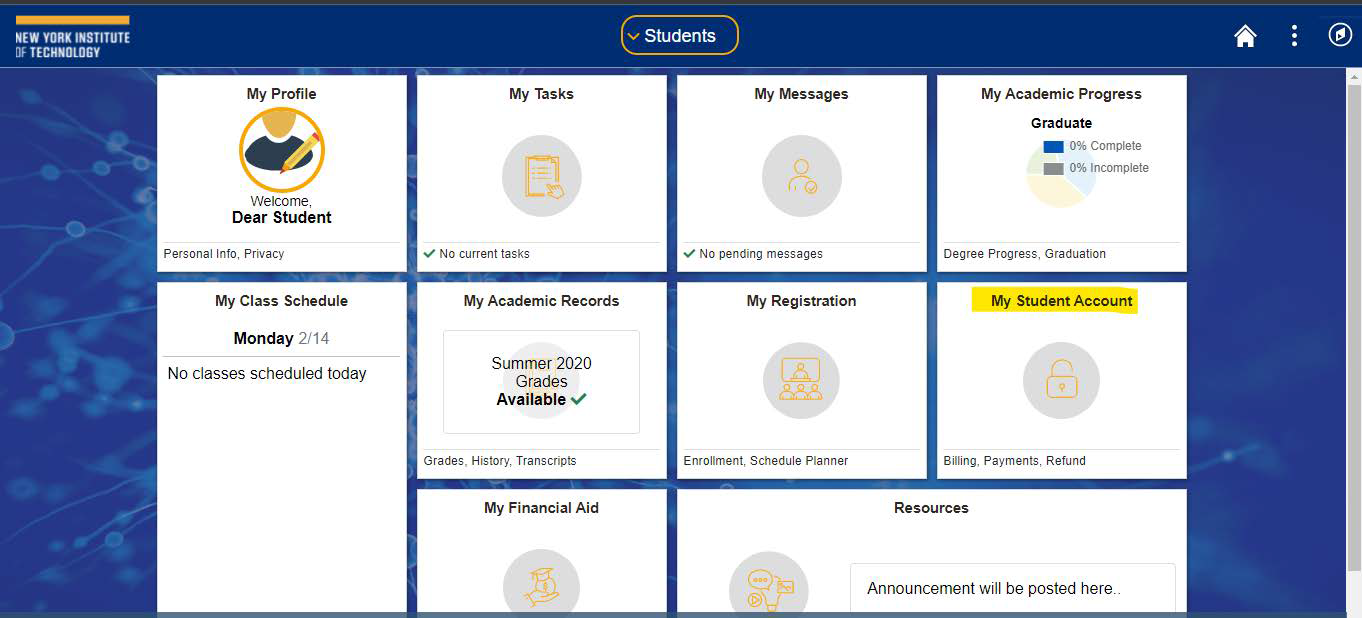Click the Resources media icon

768,585
